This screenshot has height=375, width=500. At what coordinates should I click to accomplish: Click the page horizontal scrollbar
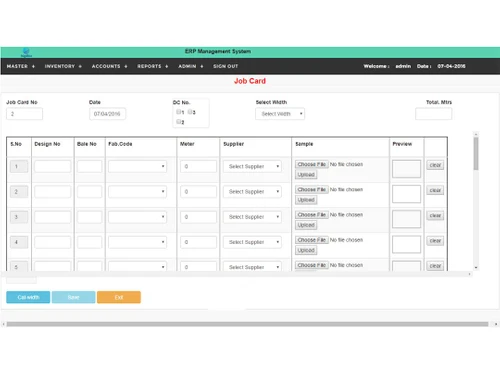point(247,324)
